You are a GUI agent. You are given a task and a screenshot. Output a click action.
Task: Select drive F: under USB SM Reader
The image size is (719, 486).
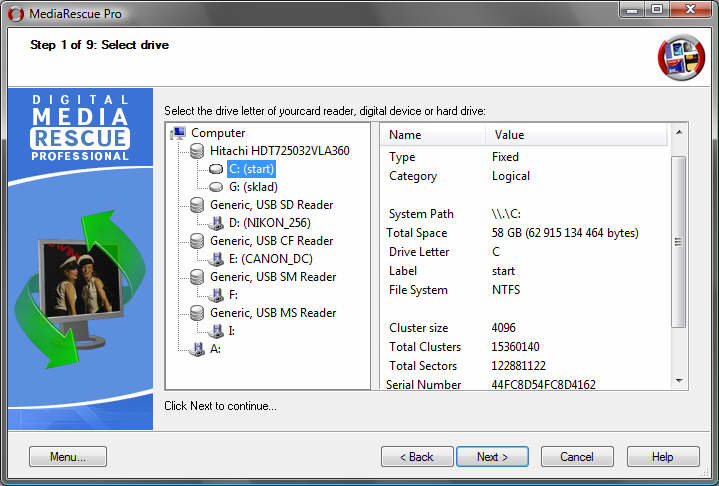pyautogui.click(x=233, y=295)
